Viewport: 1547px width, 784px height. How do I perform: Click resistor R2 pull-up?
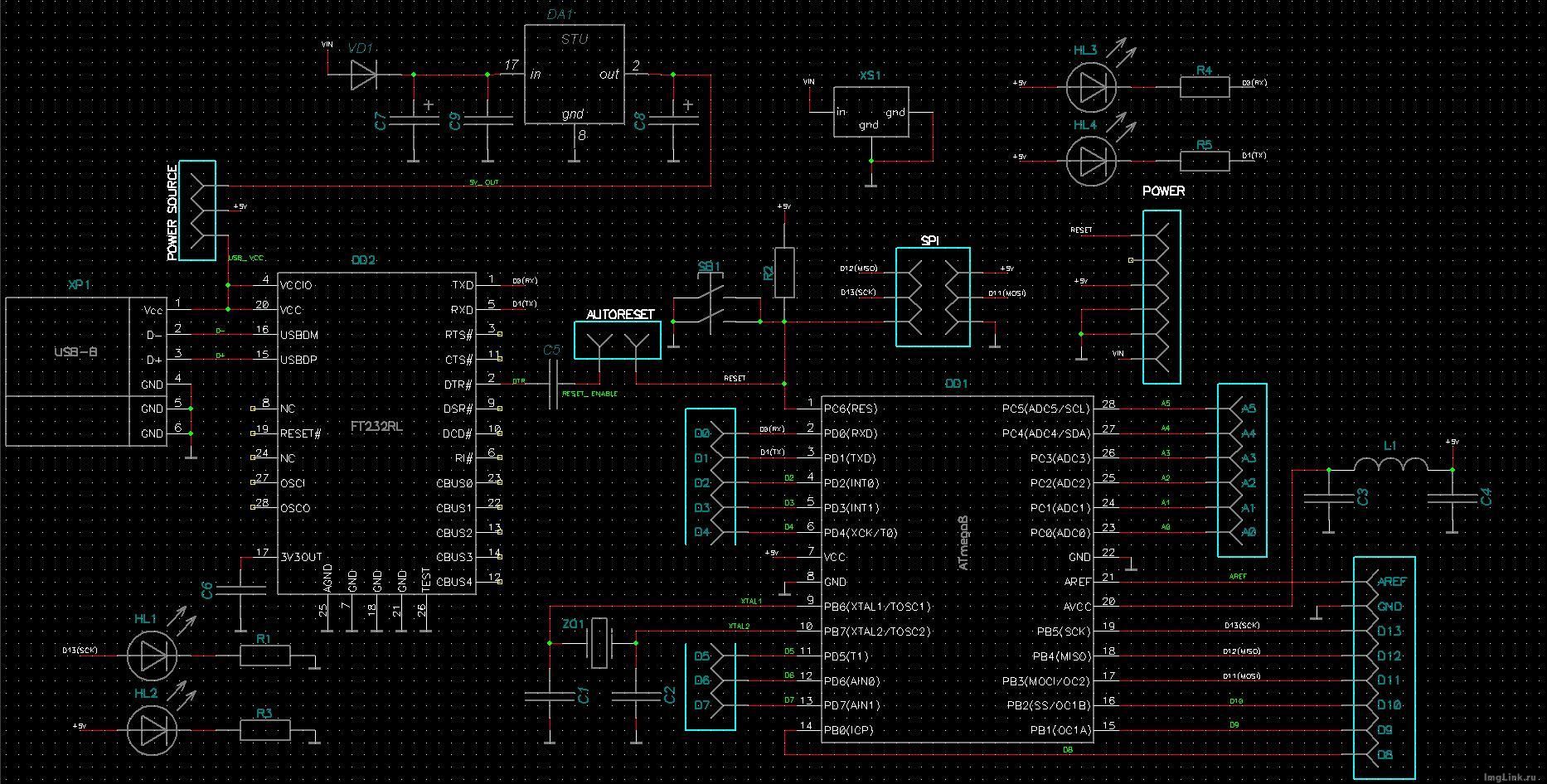784,273
